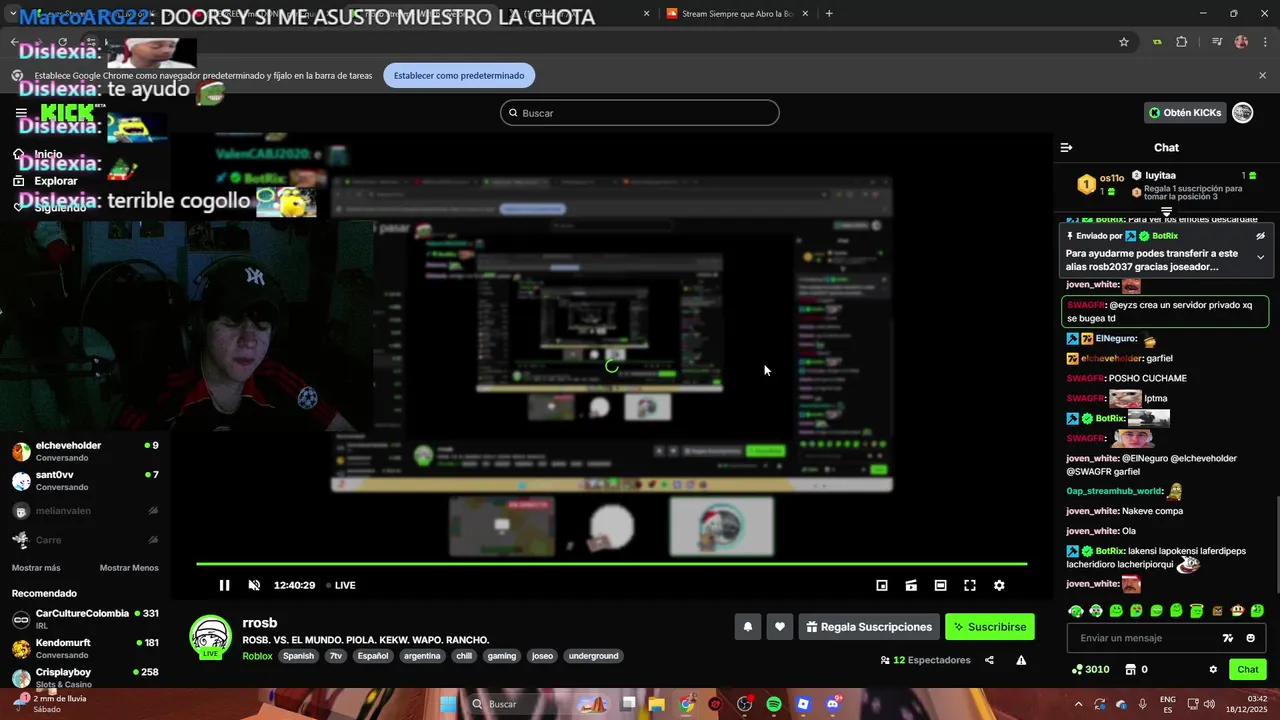1280x720 pixels.
Task: Click the Roblox category link
Action: pyautogui.click(x=257, y=656)
